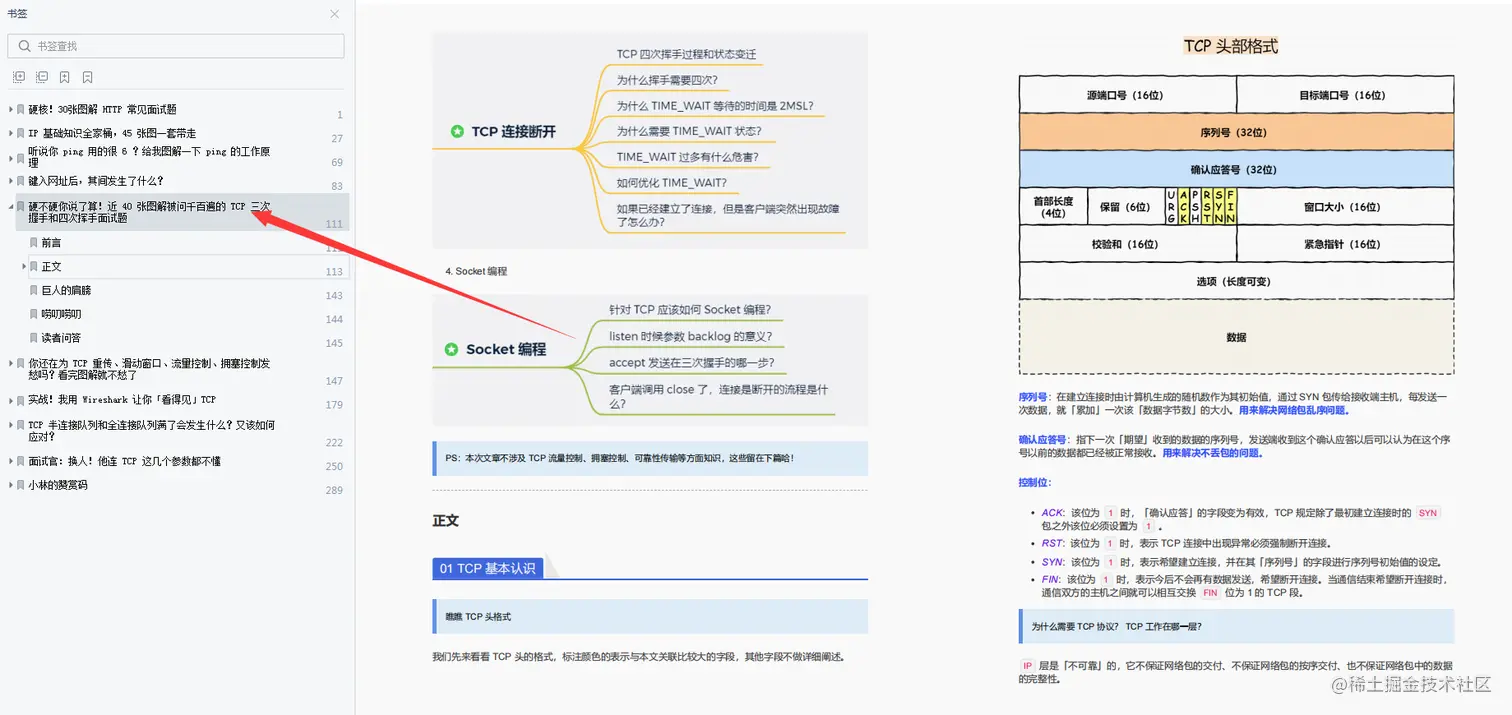Click the filled bookmark icon in the toolbar
The width and height of the screenshot is (1512, 715).
(x=64, y=76)
